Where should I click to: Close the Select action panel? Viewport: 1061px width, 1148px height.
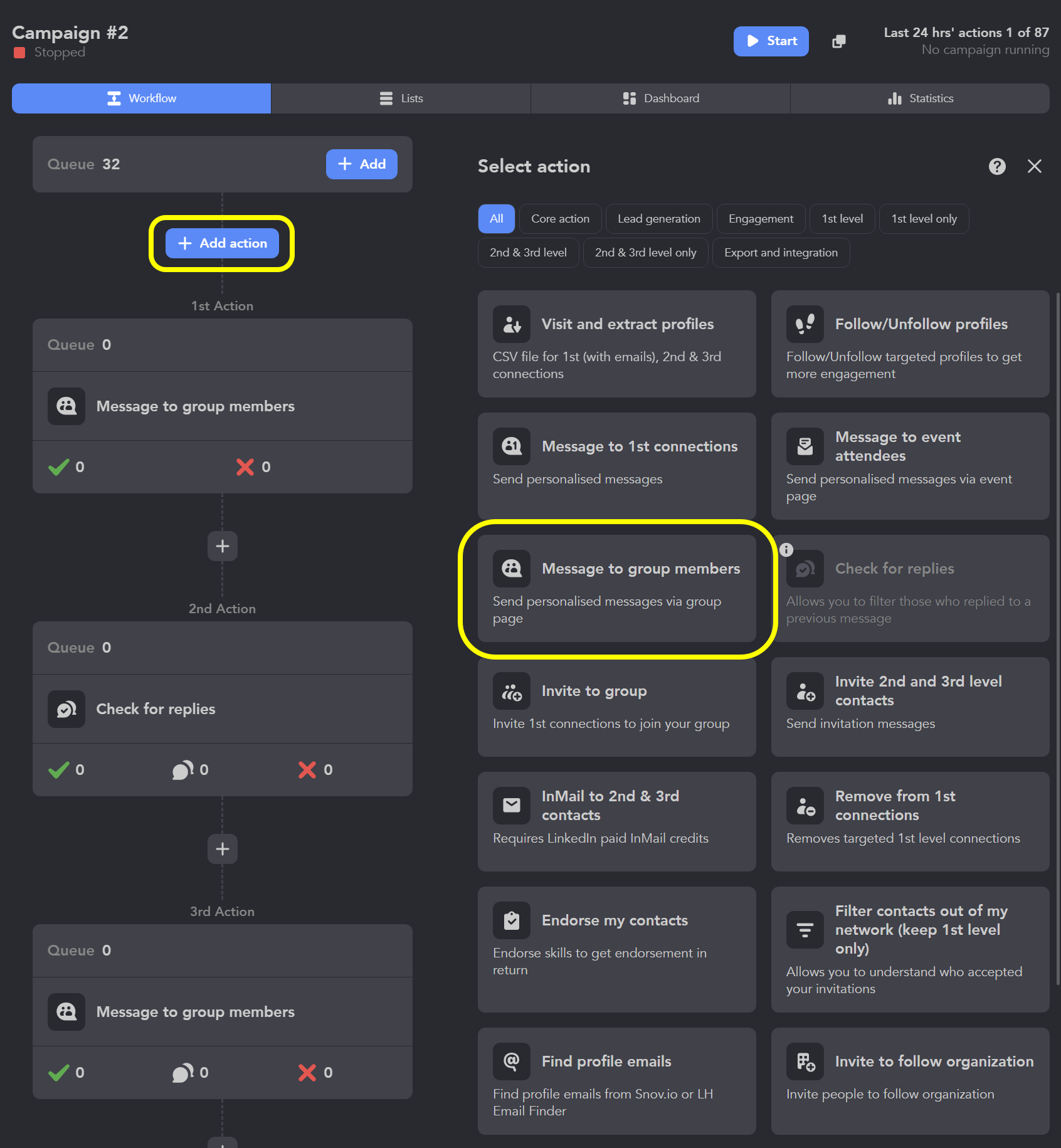click(1035, 166)
